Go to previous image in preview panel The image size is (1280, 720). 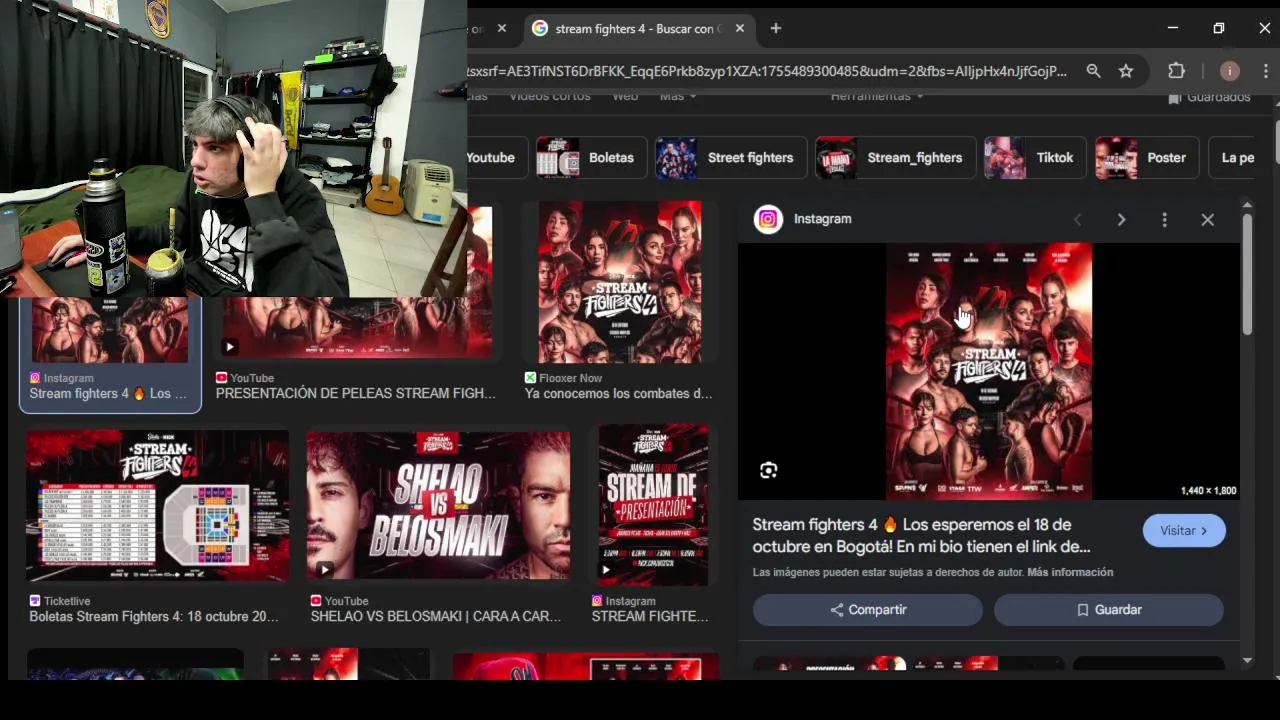click(1077, 219)
